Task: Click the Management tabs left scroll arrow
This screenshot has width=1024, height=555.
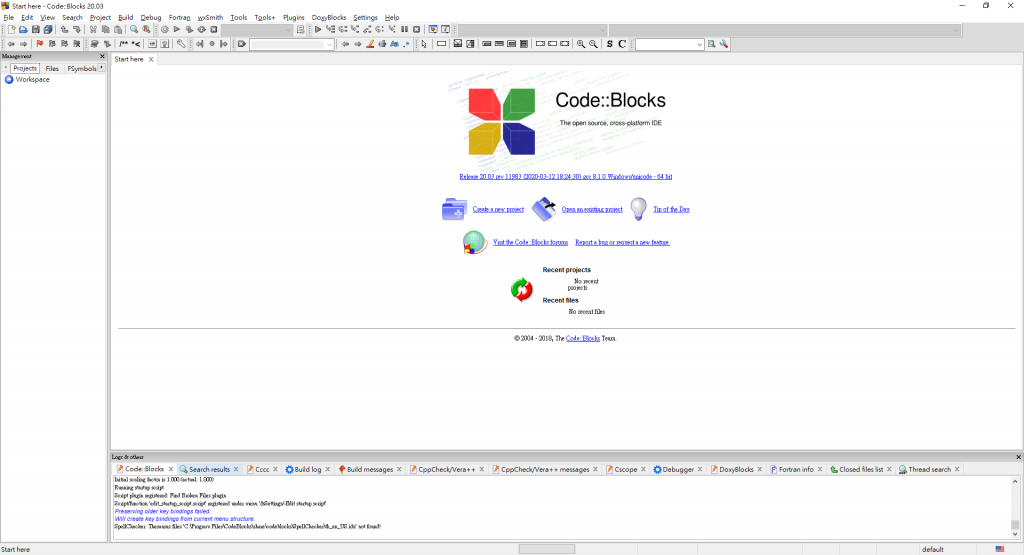Action: (6, 68)
